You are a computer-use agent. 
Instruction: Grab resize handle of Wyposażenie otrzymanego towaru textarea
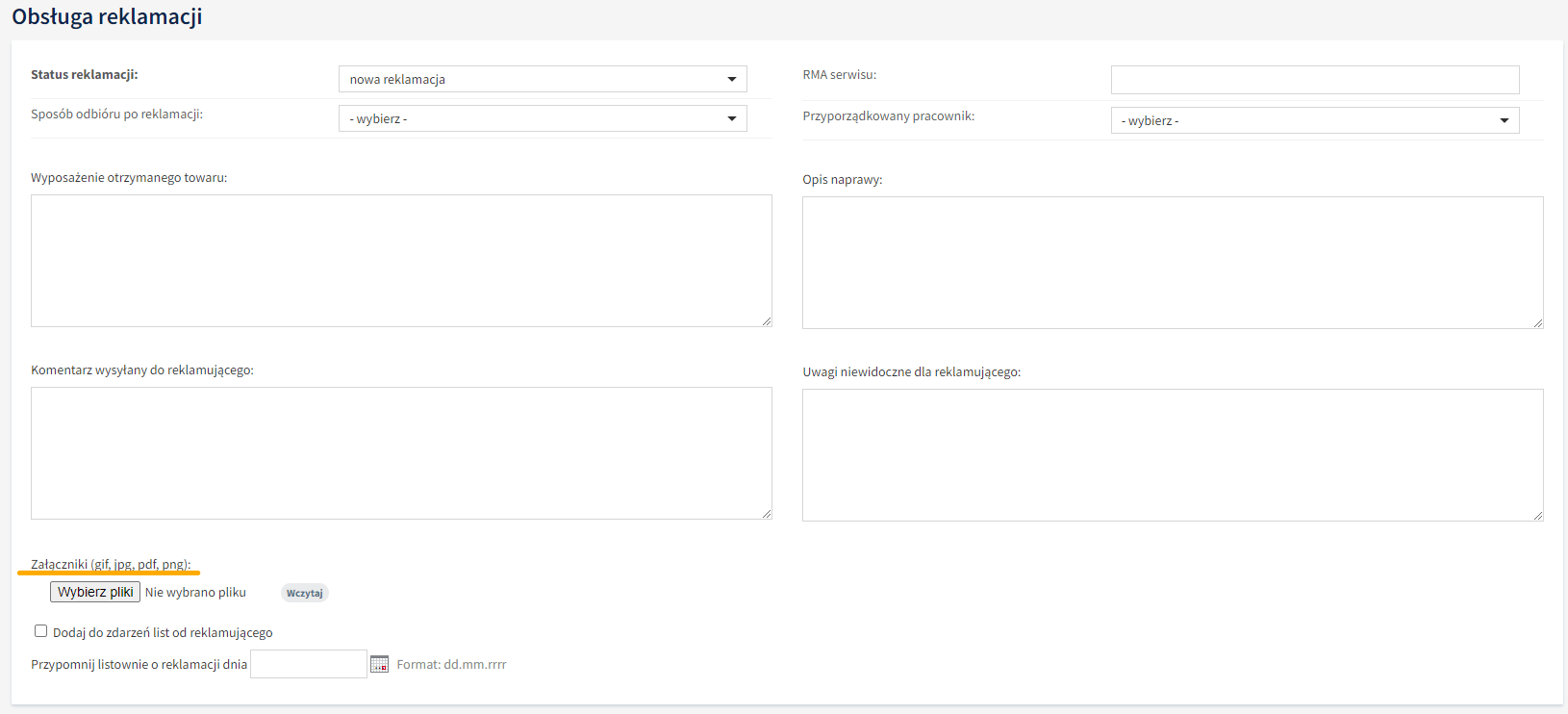pyautogui.click(x=766, y=321)
